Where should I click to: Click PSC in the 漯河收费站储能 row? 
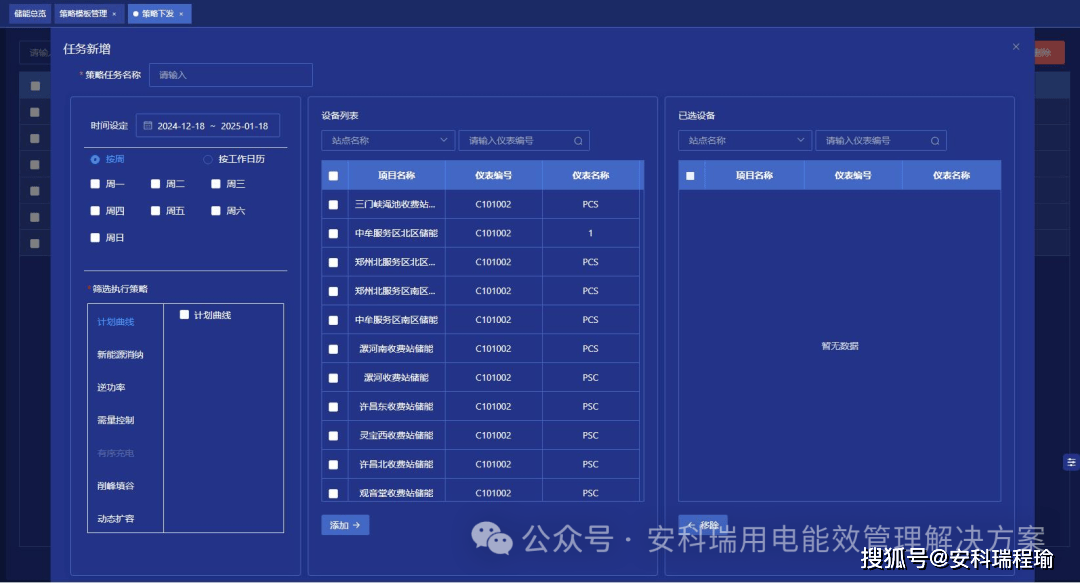click(x=590, y=378)
